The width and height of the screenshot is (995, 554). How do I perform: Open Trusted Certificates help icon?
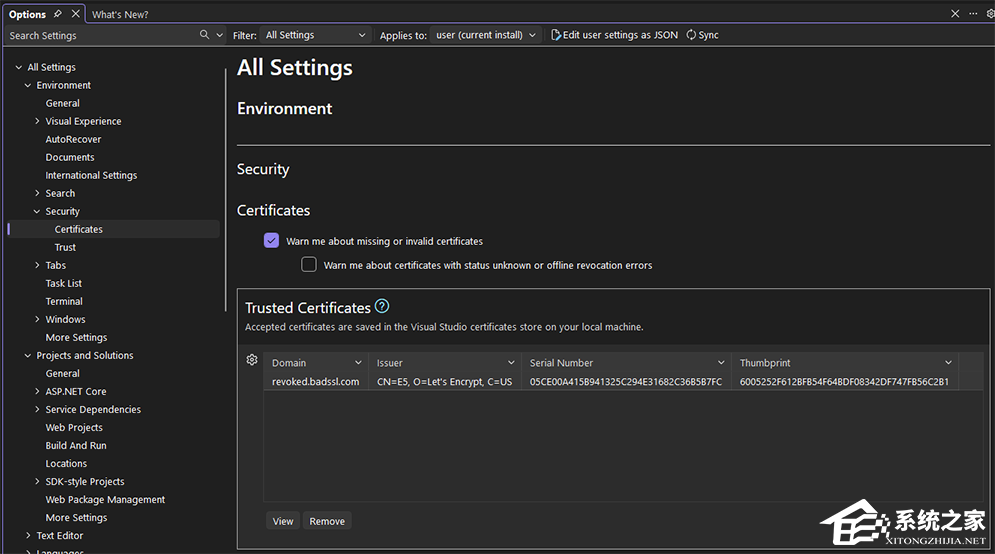381,307
